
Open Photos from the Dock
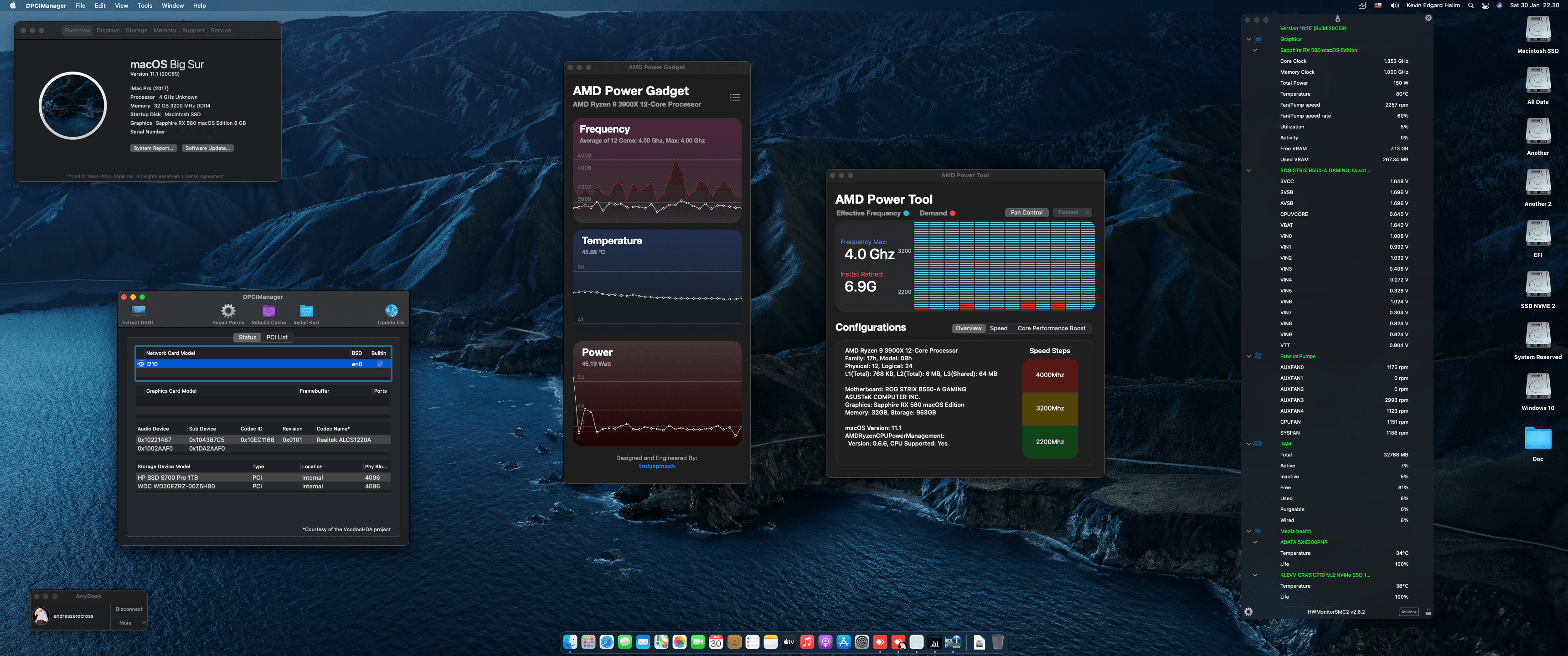coord(679,641)
